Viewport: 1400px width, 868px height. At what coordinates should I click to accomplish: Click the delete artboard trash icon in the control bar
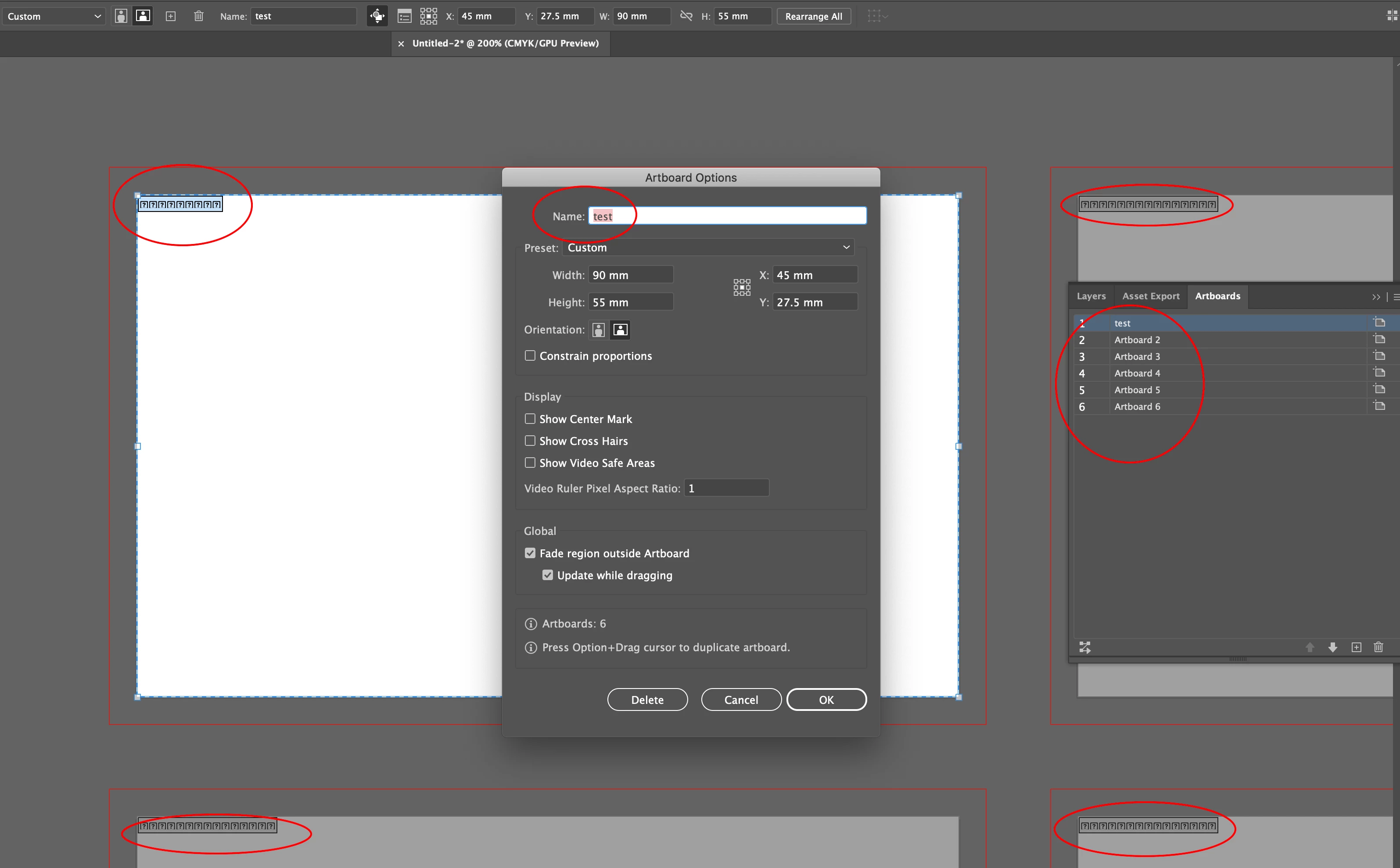199,16
